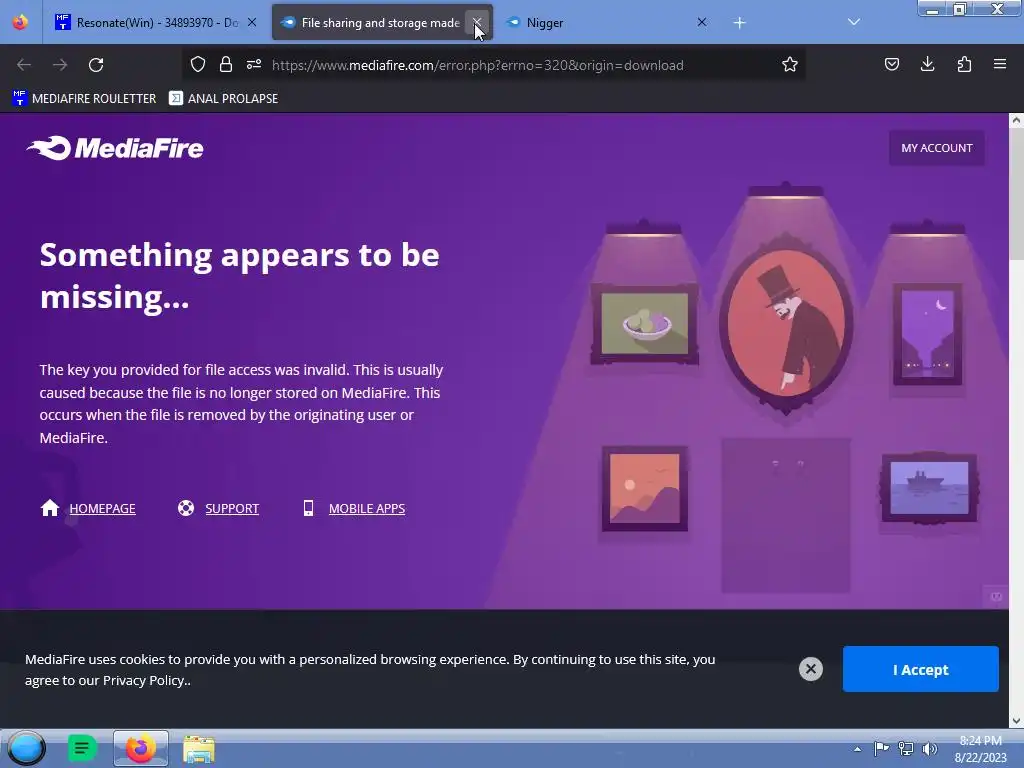The height and width of the screenshot is (768, 1024).
Task: Click the page vertical scrollbar thumb
Action: (1016, 195)
